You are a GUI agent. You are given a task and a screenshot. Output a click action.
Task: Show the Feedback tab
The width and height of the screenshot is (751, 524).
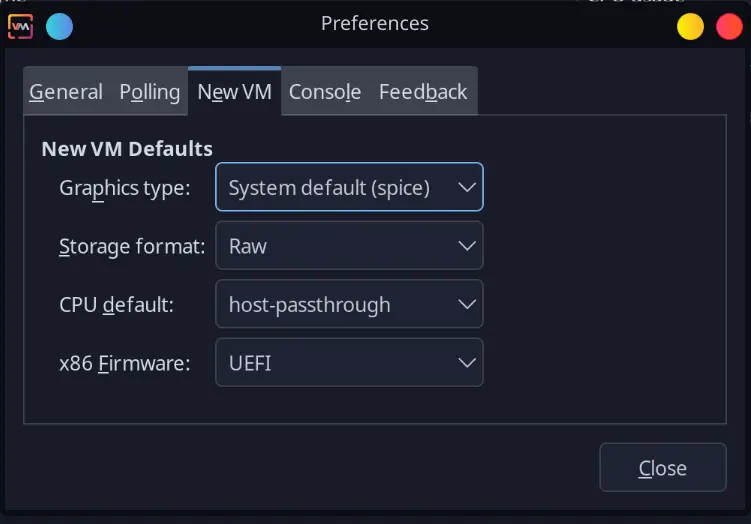click(423, 92)
